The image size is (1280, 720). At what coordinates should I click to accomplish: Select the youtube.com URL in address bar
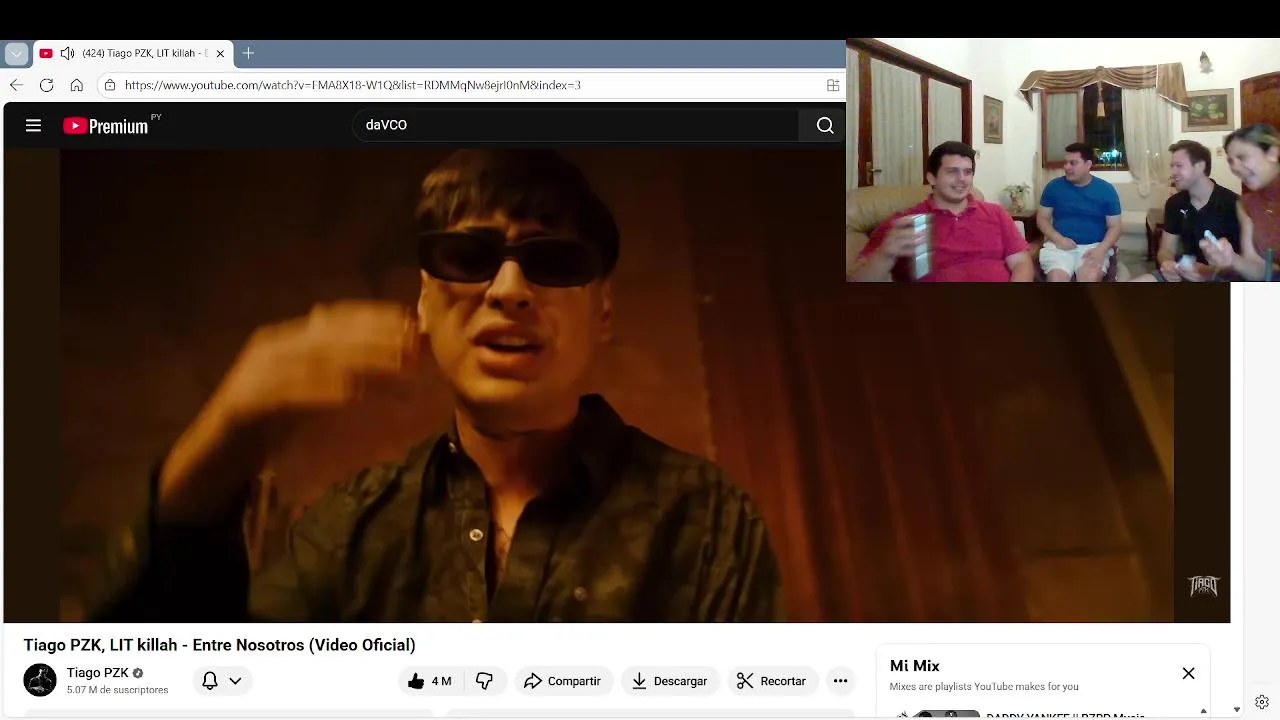pyautogui.click(x=352, y=85)
